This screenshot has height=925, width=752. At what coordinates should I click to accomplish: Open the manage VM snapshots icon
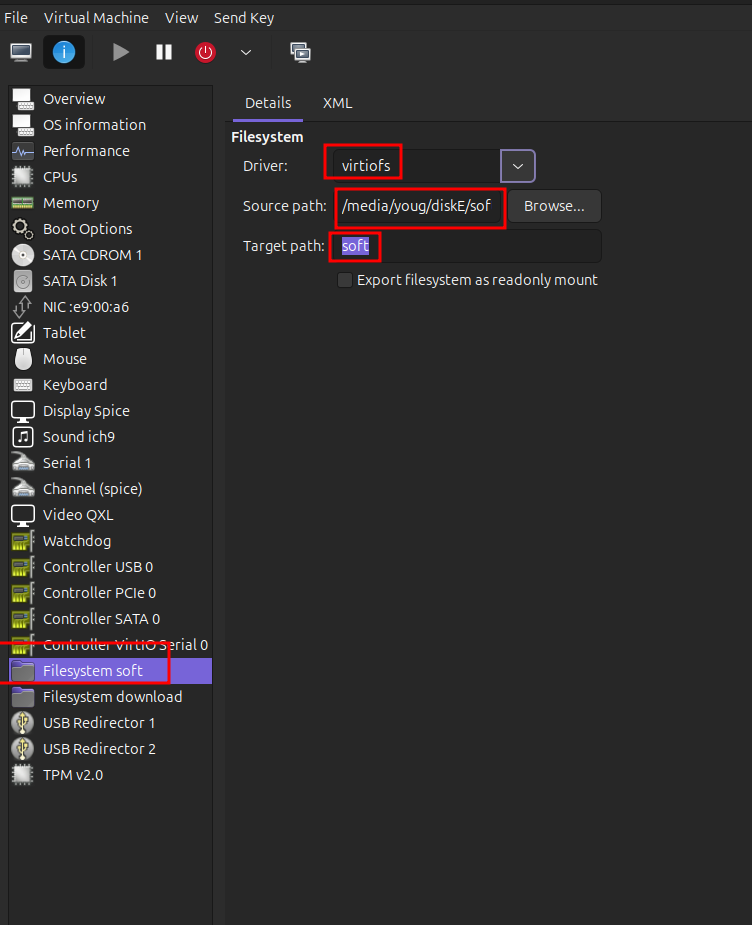(x=300, y=52)
